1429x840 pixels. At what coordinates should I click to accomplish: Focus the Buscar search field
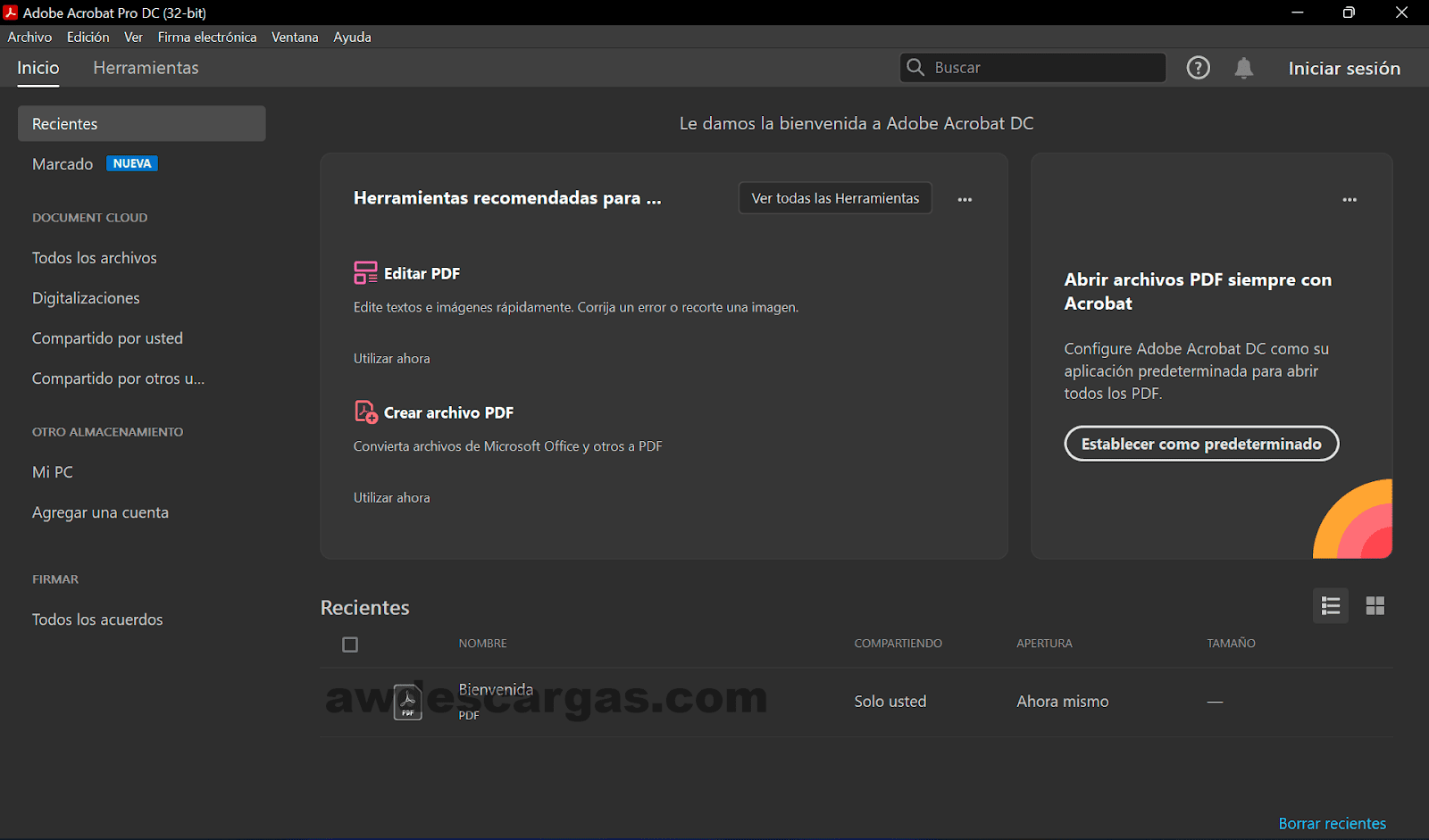tap(1032, 68)
